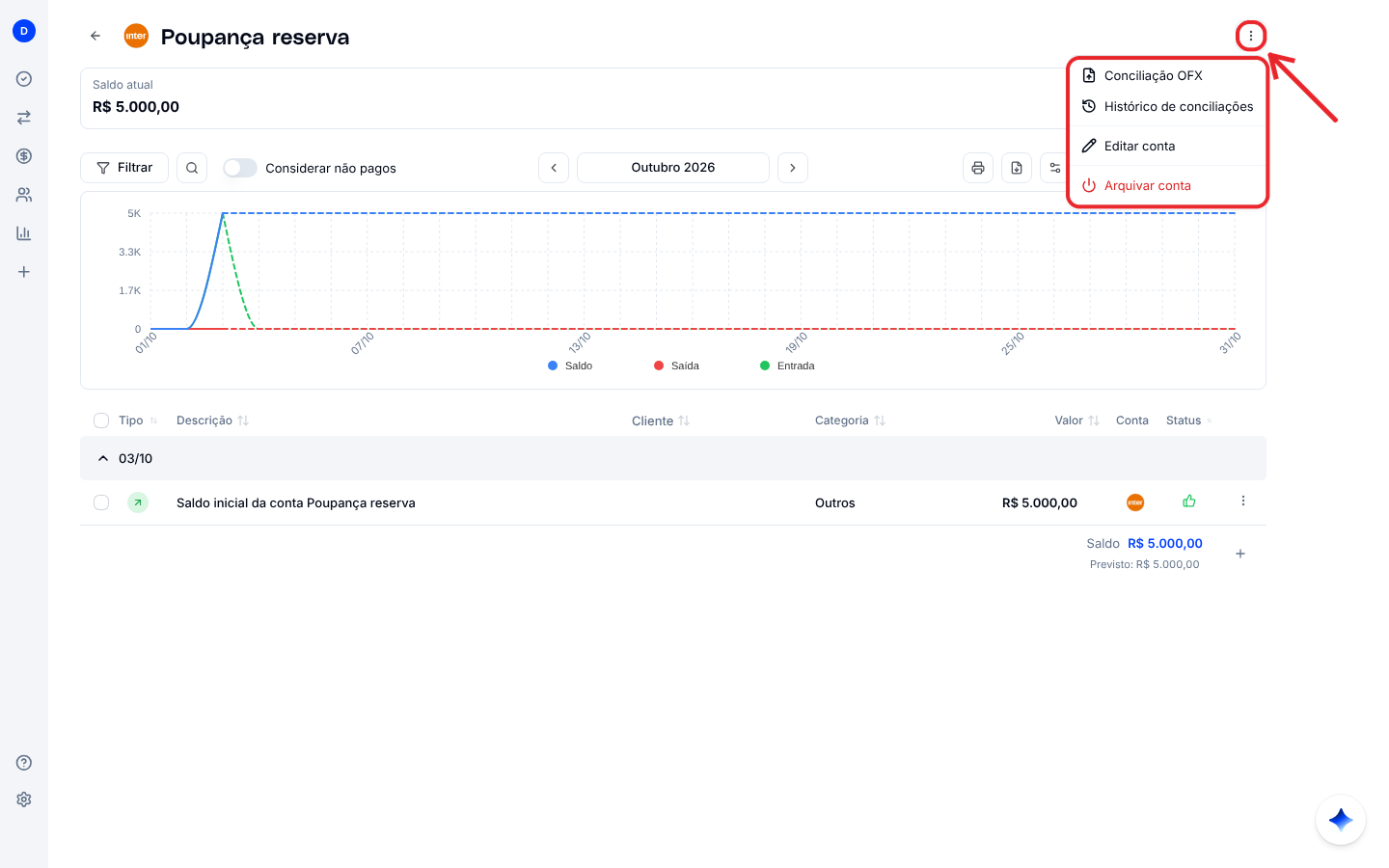
Task: Click the sliders display options icon
Action: (x=1054, y=168)
